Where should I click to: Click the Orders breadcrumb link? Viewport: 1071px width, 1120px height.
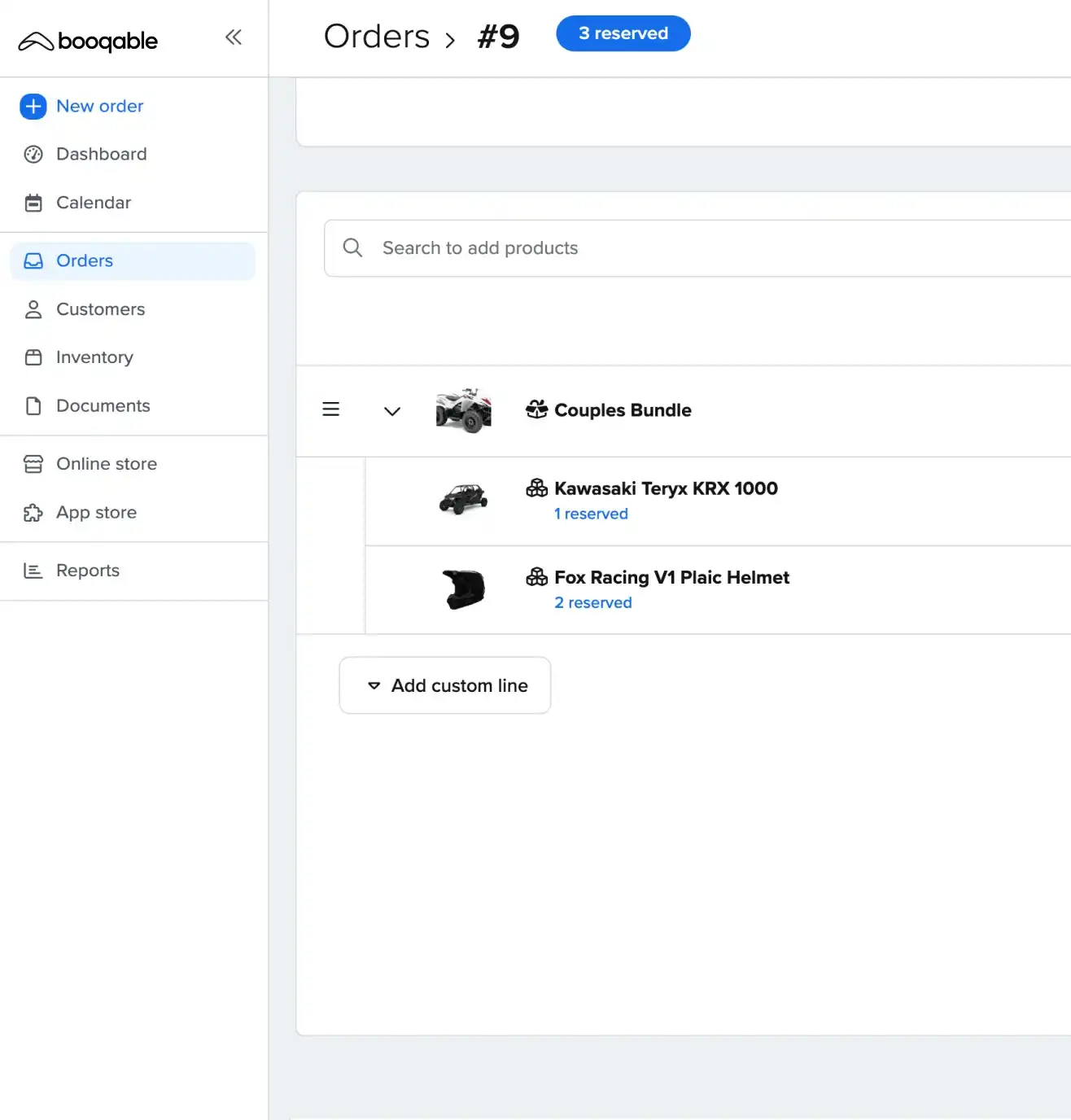(x=377, y=37)
